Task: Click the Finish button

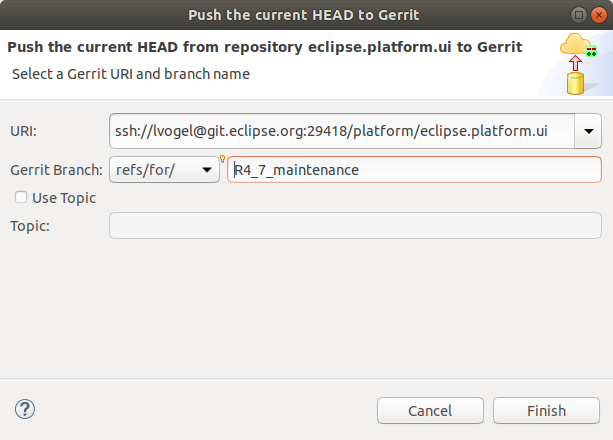Action: pos(546,411)
